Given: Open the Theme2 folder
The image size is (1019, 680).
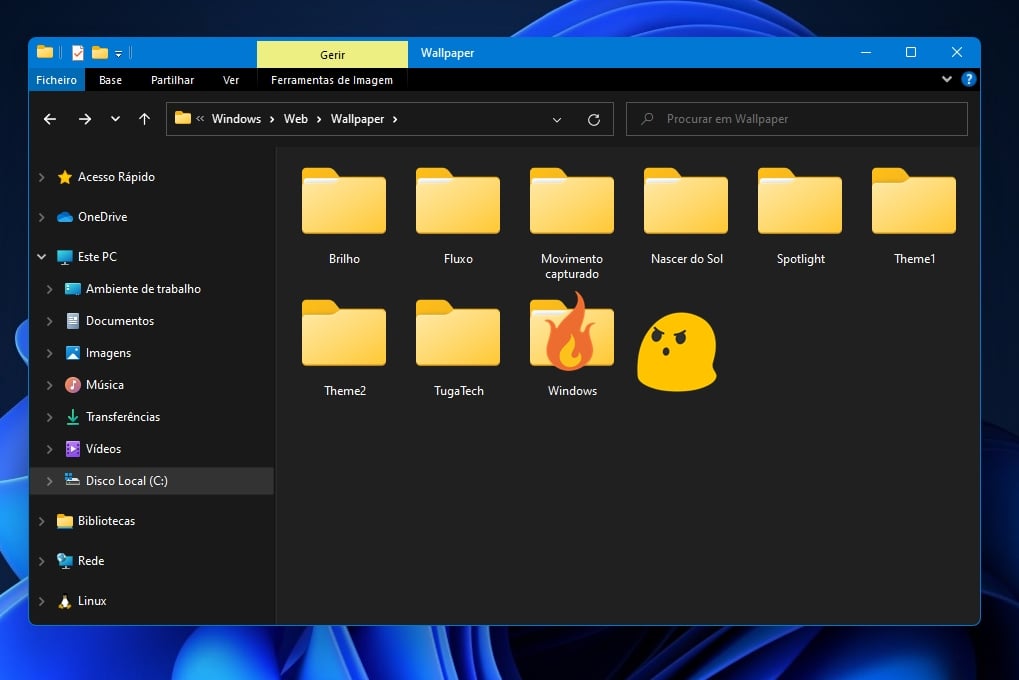Looking at the screenshot, I should tap(344, 348).
